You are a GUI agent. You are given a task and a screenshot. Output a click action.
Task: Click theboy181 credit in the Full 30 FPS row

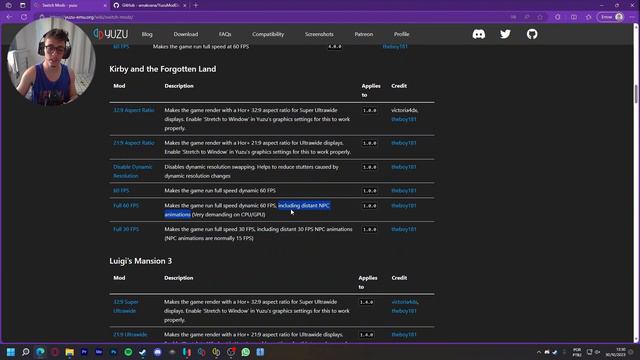[404, 229]
